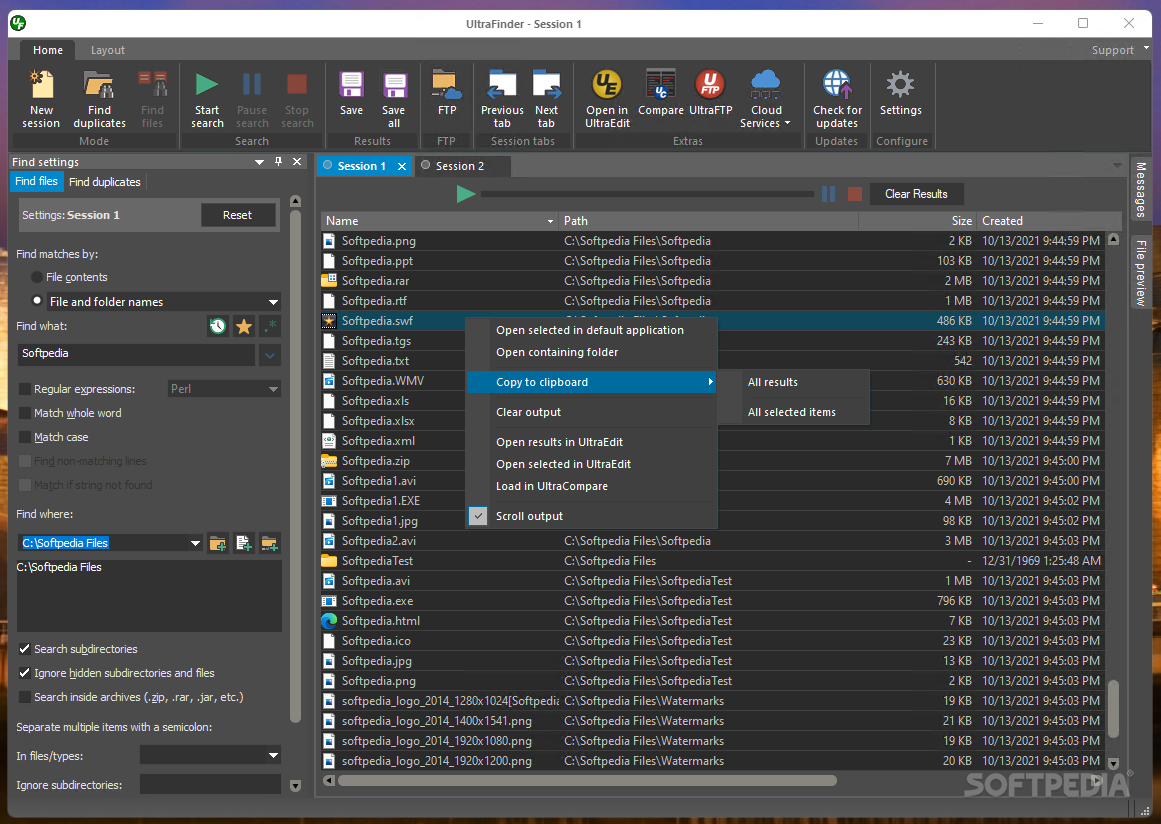Select the Softpedia.html result row

coord(712,621)
